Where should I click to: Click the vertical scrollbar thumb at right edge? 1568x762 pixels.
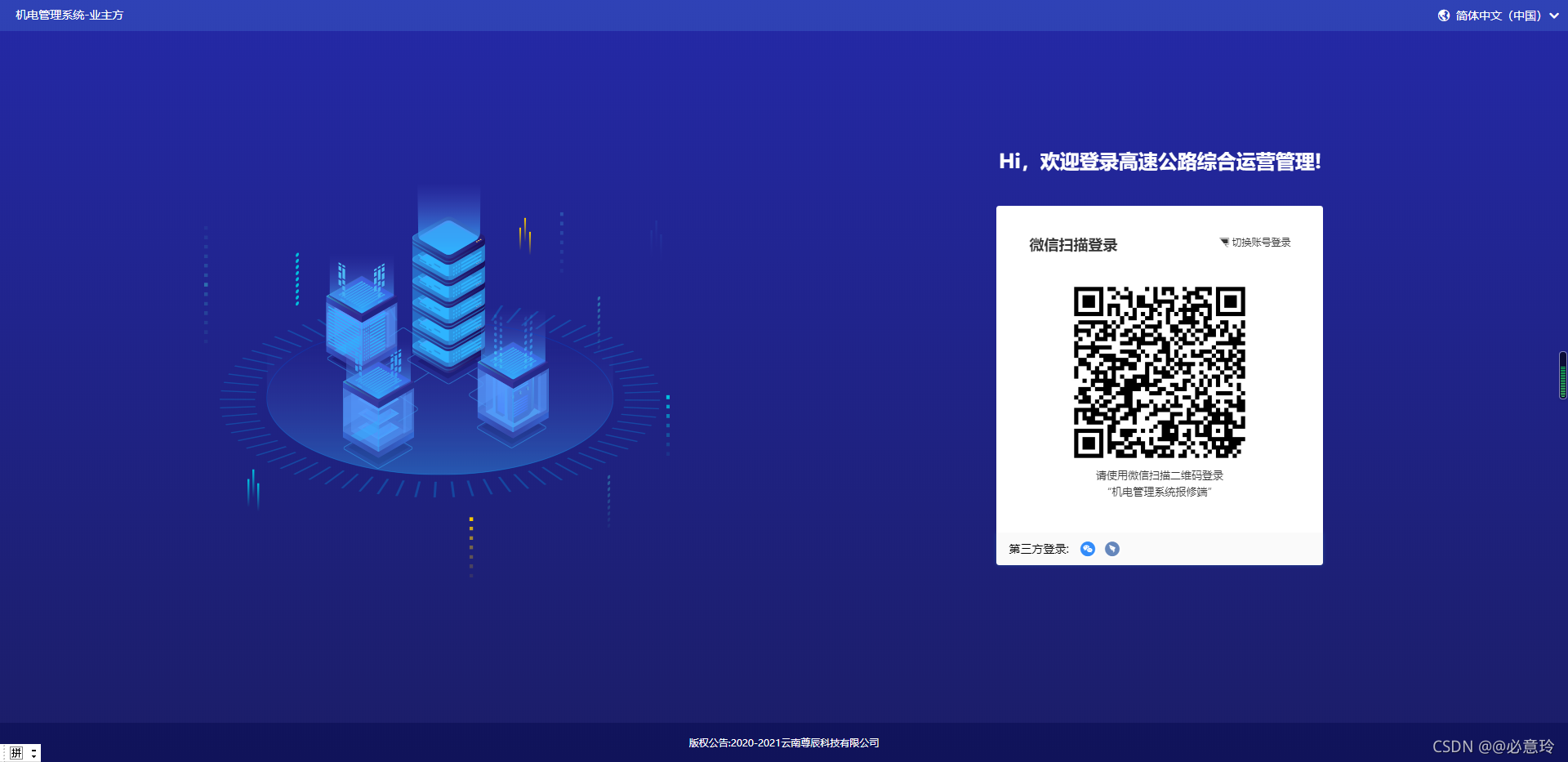pyautogui.click(x=1563, y=376)
